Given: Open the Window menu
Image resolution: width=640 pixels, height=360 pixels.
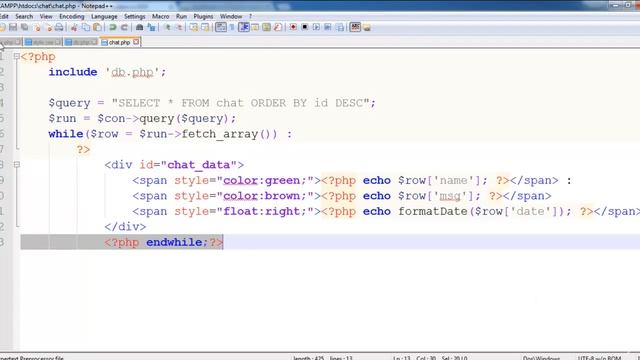Looking at the screenshot, I should [x=231, y=16].
